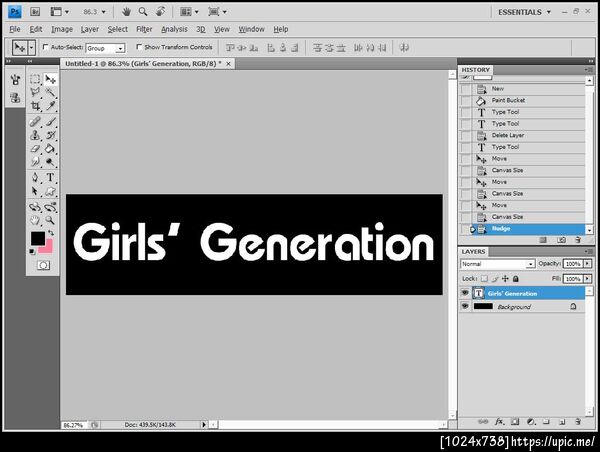The height and width of the screenshot is (452, 600).
Task: Select the Crop tool
Action: tap(35, 105)
